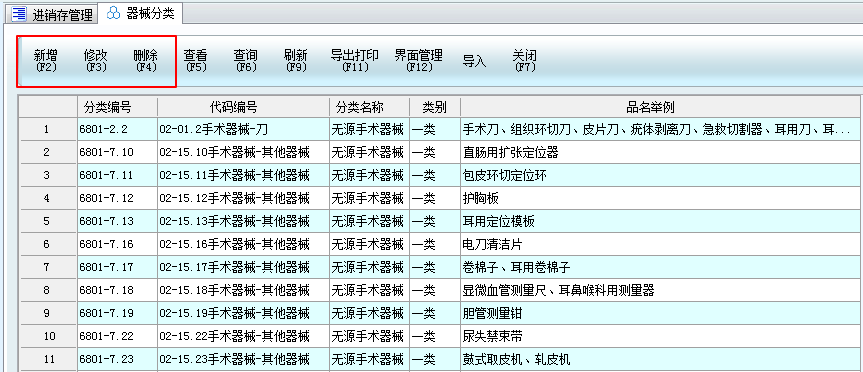Open the 查询 (F6) search function
This screenshot has width=863, height=372.
tap(245, 61)
